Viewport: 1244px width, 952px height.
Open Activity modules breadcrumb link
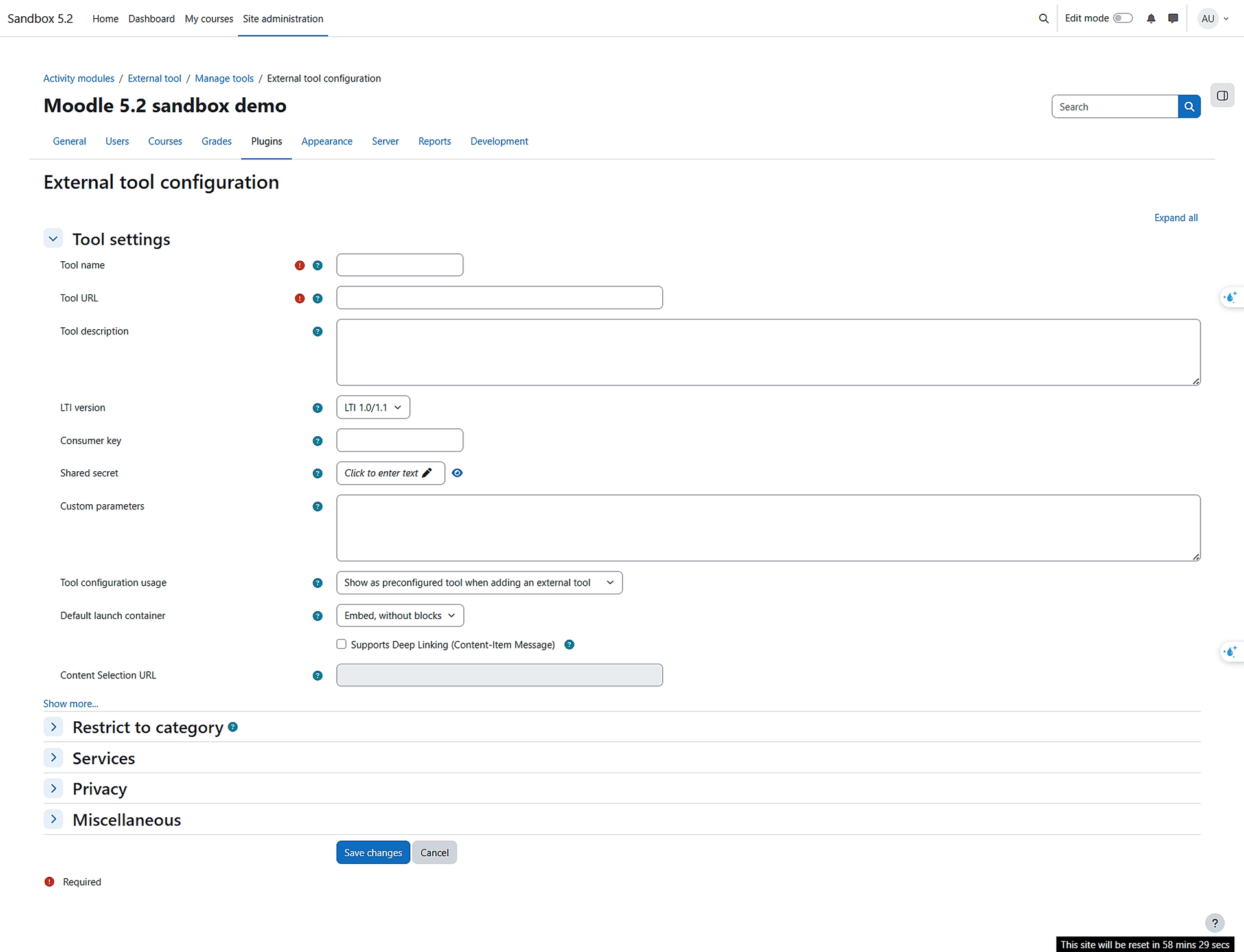(x=79, y=78)
